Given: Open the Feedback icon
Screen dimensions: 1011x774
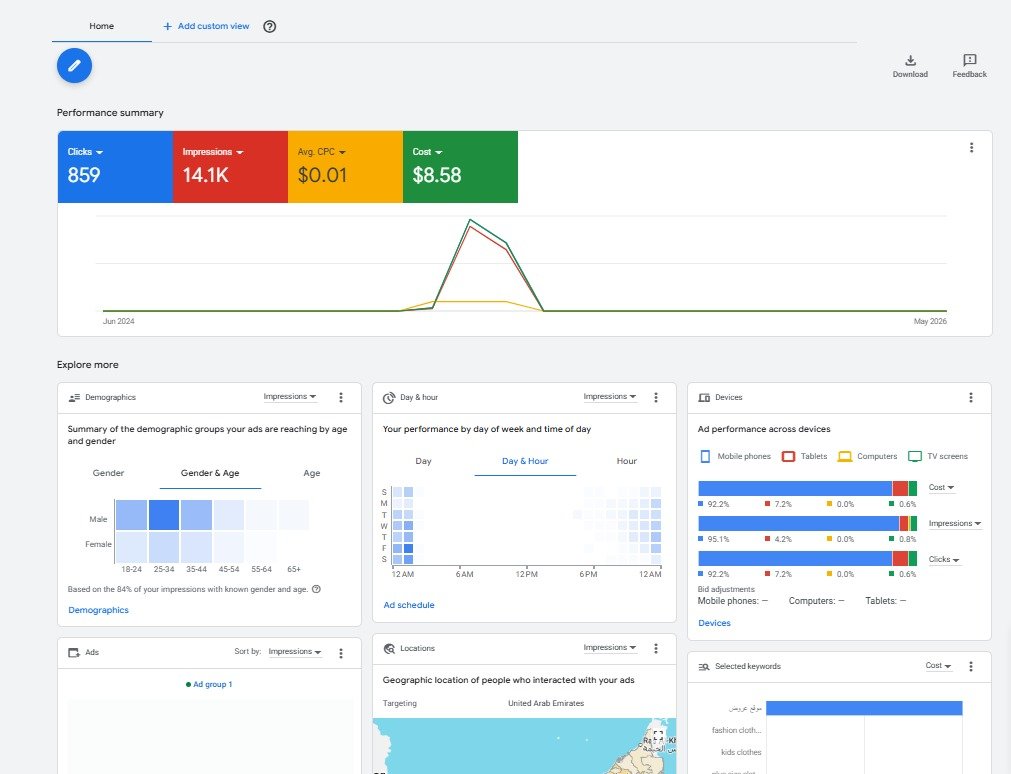Looking at the screenshot, I should coord(969,61).
